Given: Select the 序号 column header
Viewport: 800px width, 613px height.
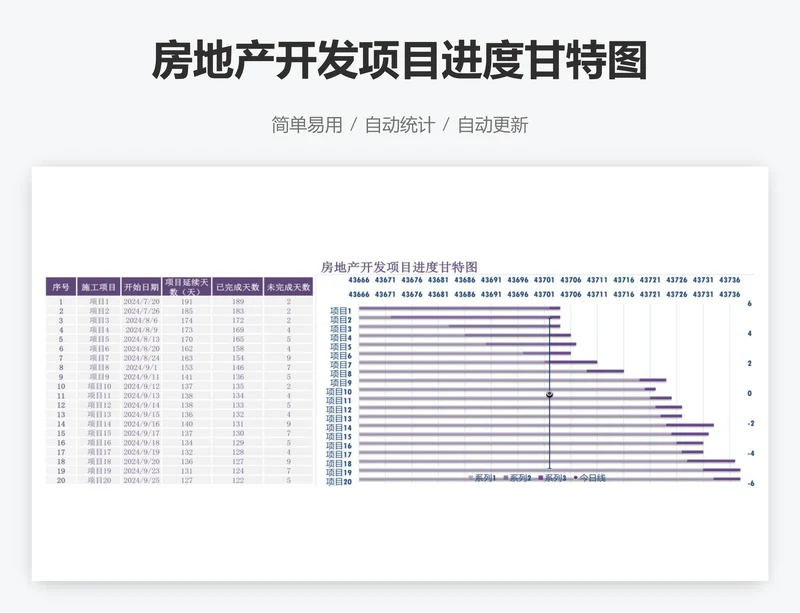Looking at the screenshot, I should pos(61,287).
